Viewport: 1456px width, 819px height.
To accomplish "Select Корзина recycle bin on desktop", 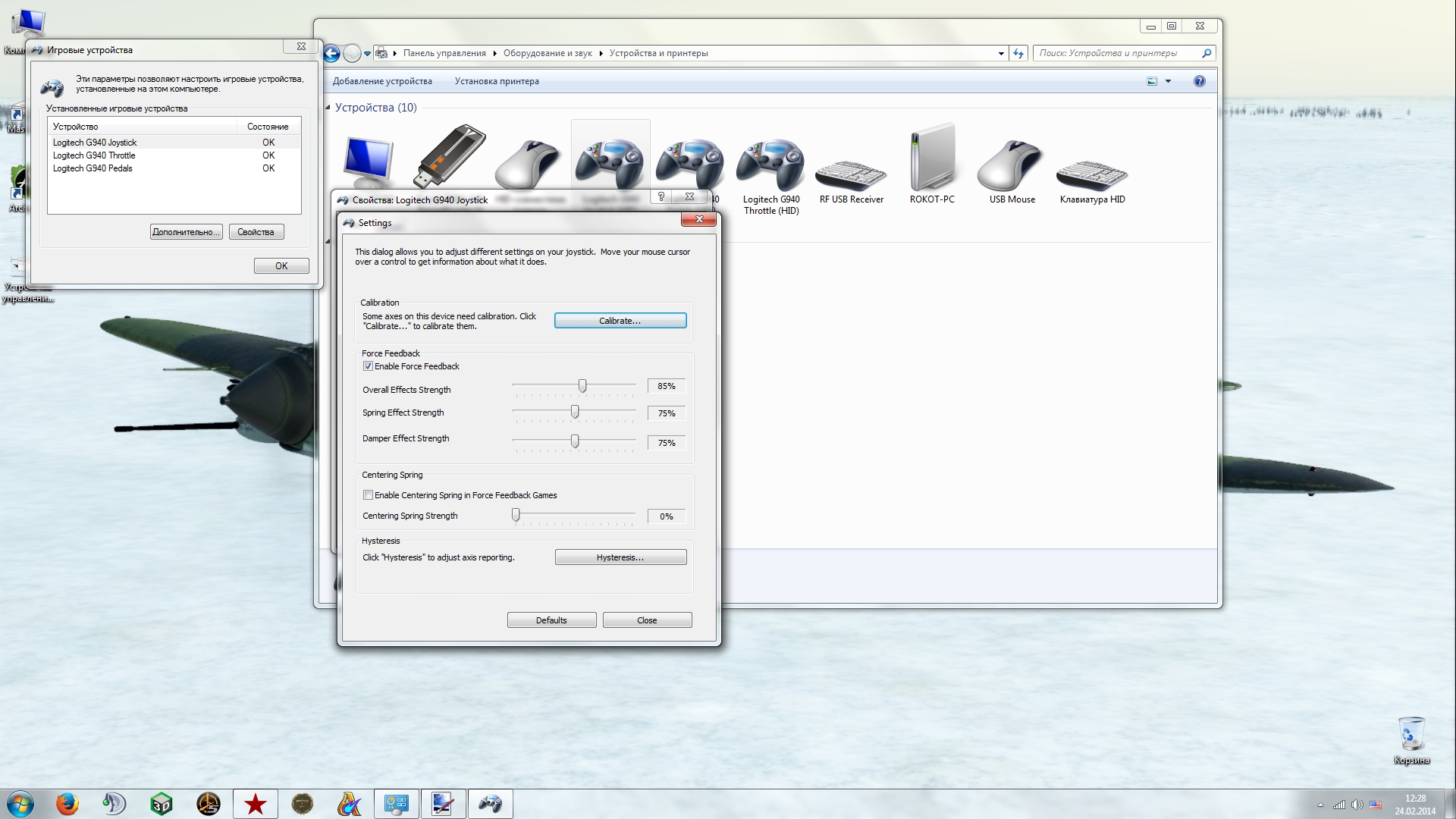I will click(1411, 741).
